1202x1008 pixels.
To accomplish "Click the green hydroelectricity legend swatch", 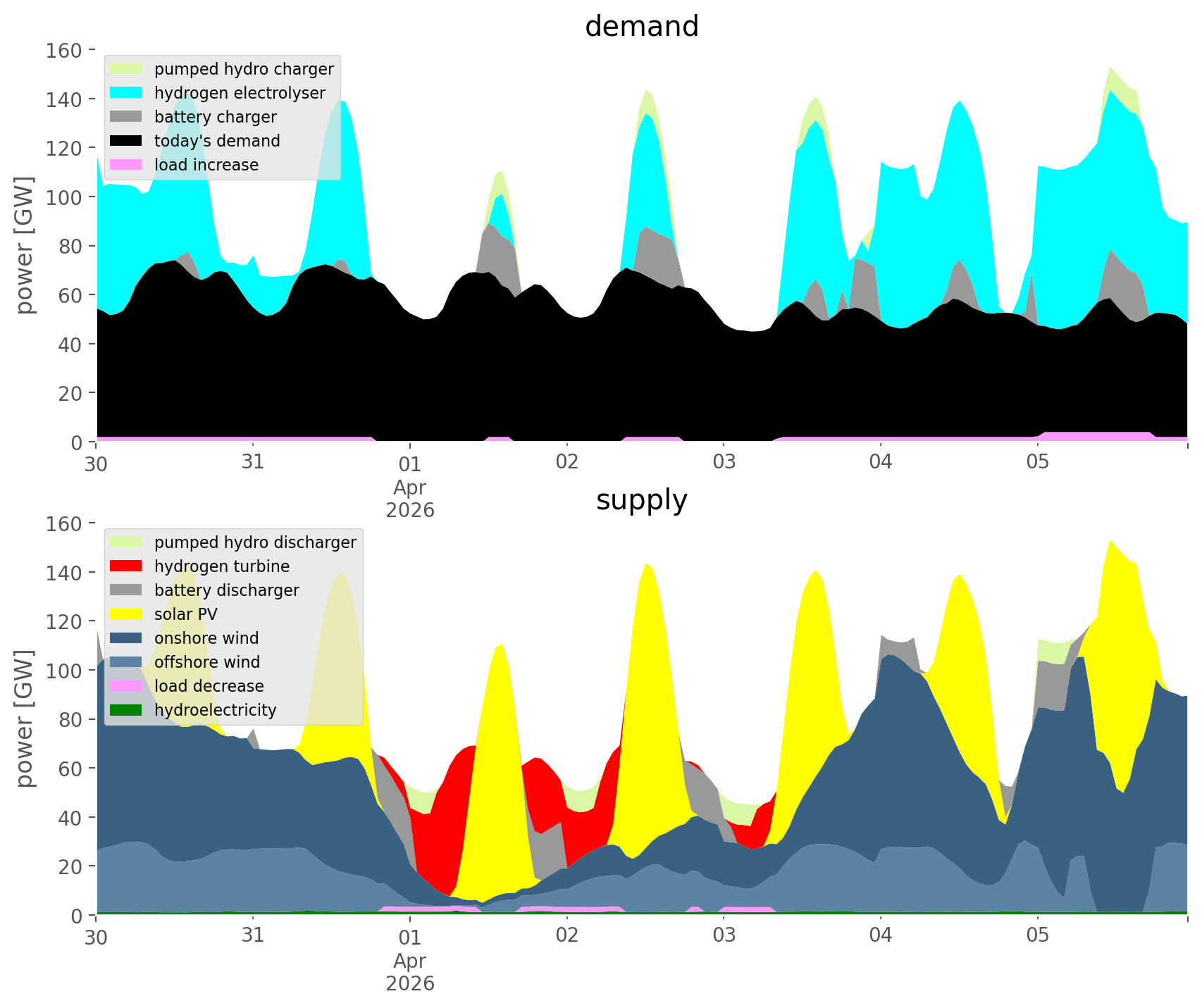I will tap(128, 710).
